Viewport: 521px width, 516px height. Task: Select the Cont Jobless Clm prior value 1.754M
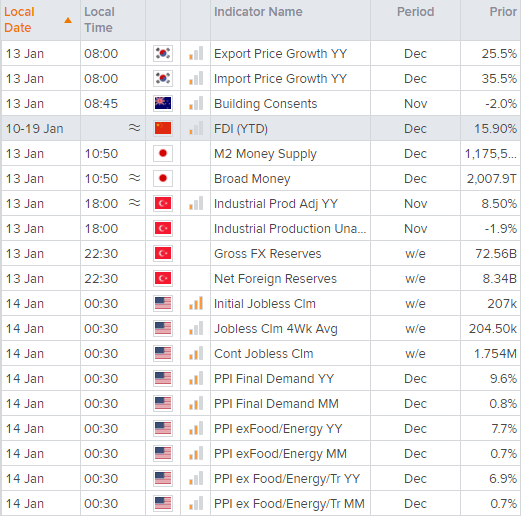pos(495,354)
